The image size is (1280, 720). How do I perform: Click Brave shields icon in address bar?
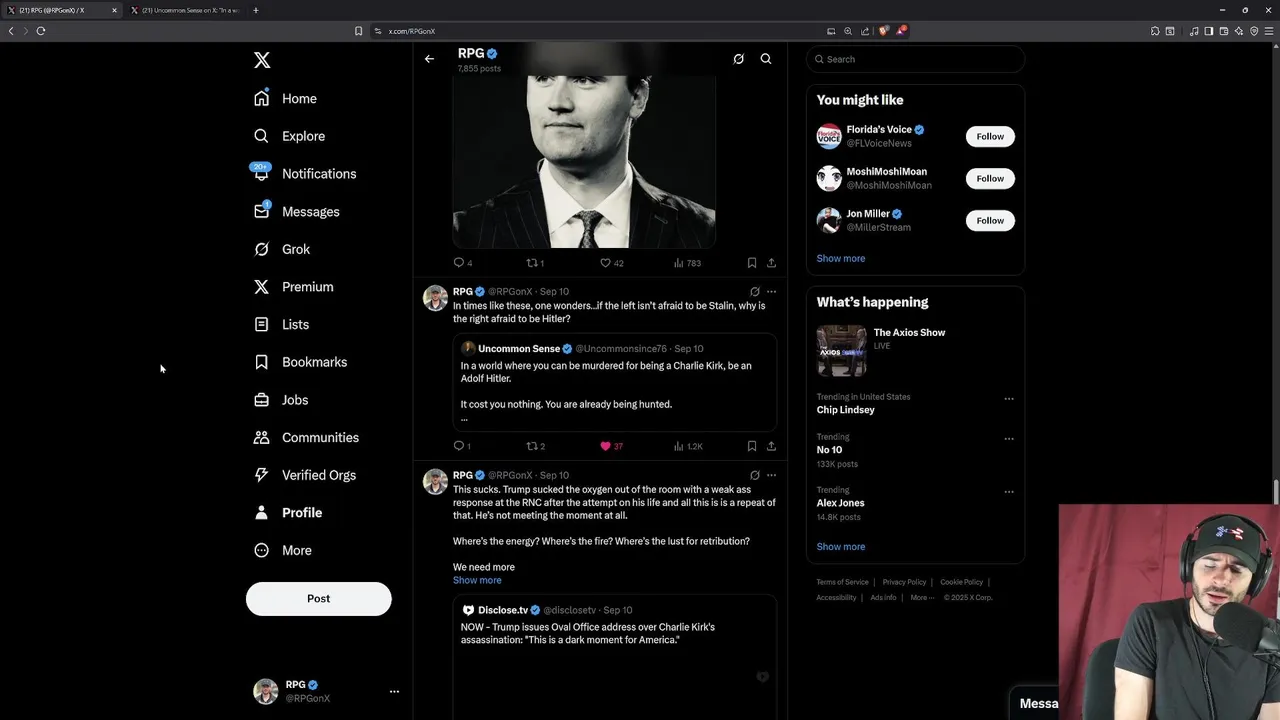coord(884,31)
